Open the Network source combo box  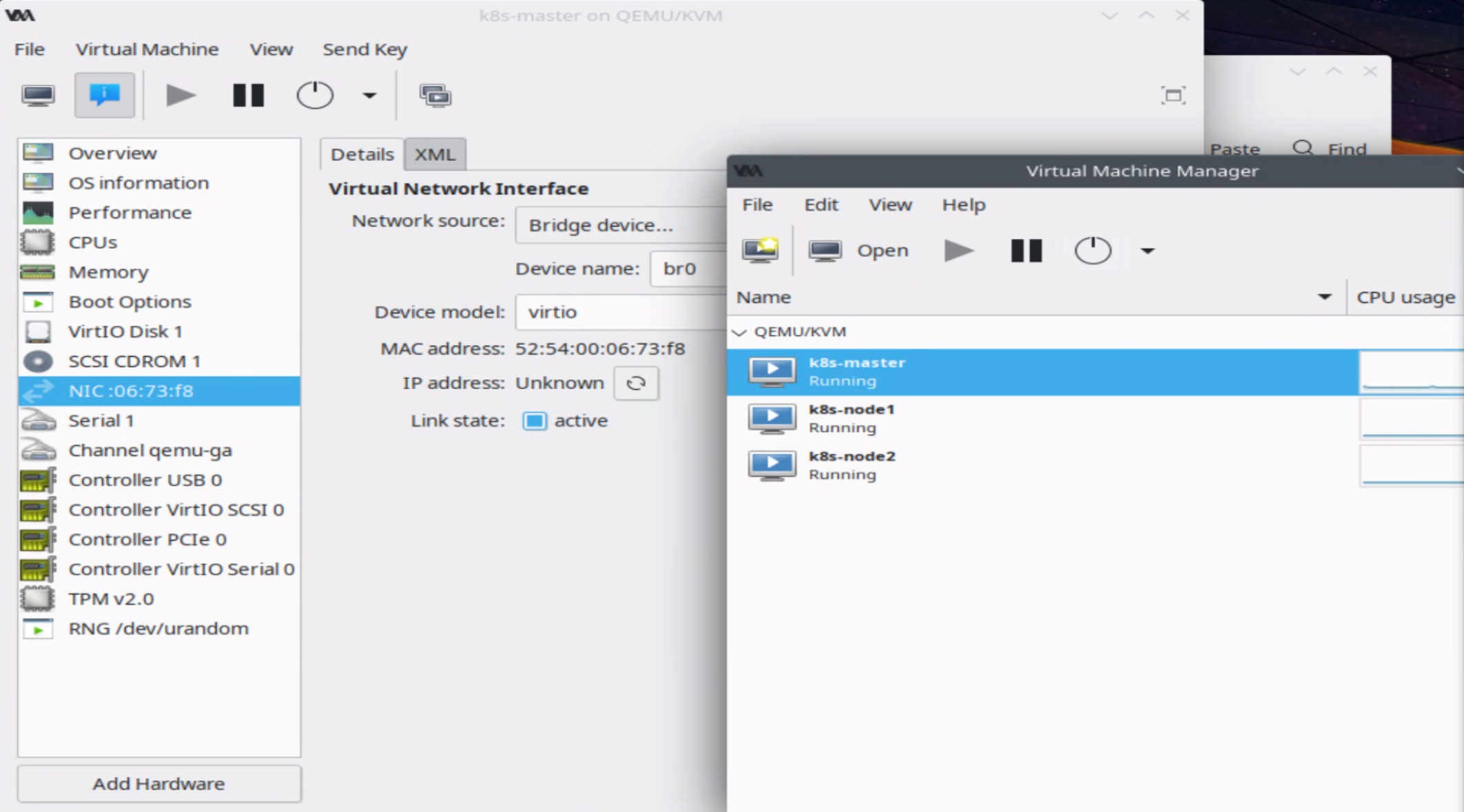pyautogui.click(x=620, y=225)
